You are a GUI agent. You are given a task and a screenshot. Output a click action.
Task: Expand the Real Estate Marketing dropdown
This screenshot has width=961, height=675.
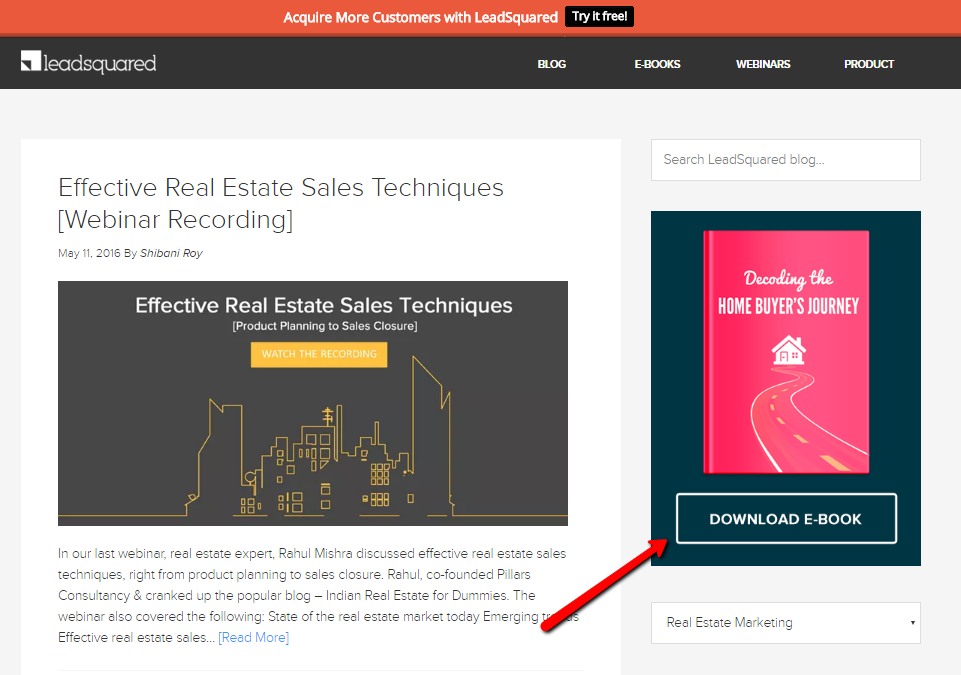[x=785, y=623]
